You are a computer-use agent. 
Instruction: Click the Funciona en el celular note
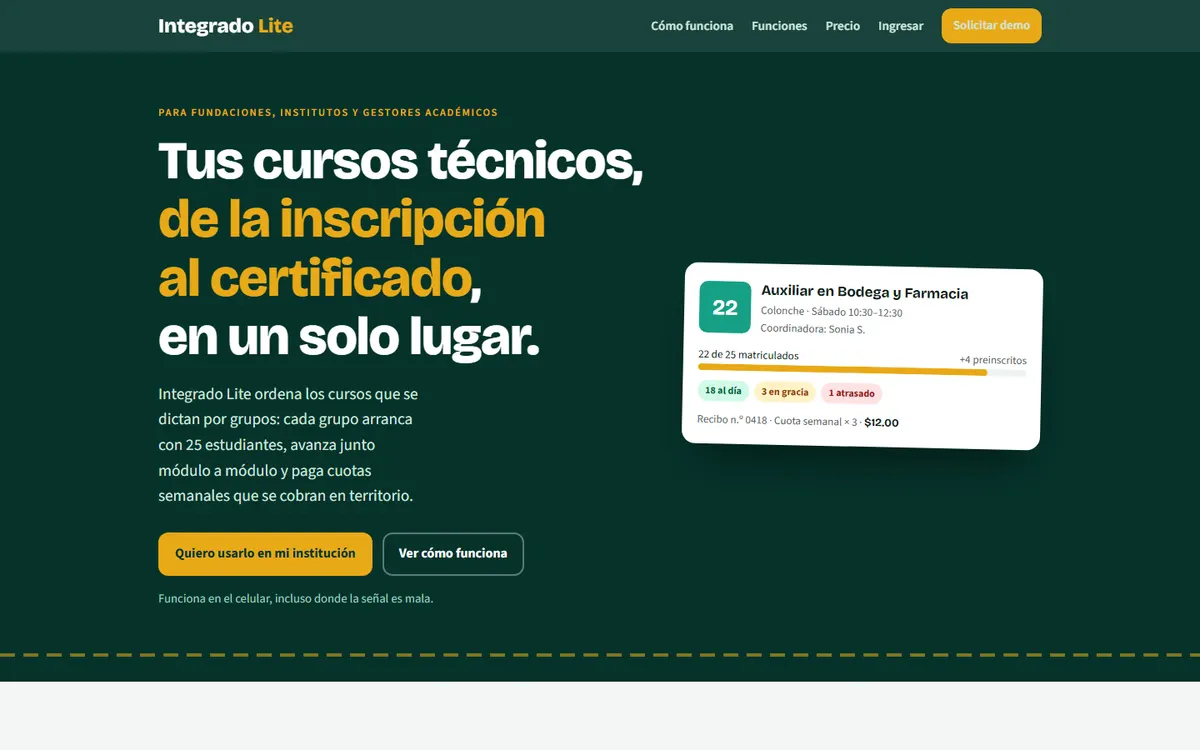coord(296,599)
